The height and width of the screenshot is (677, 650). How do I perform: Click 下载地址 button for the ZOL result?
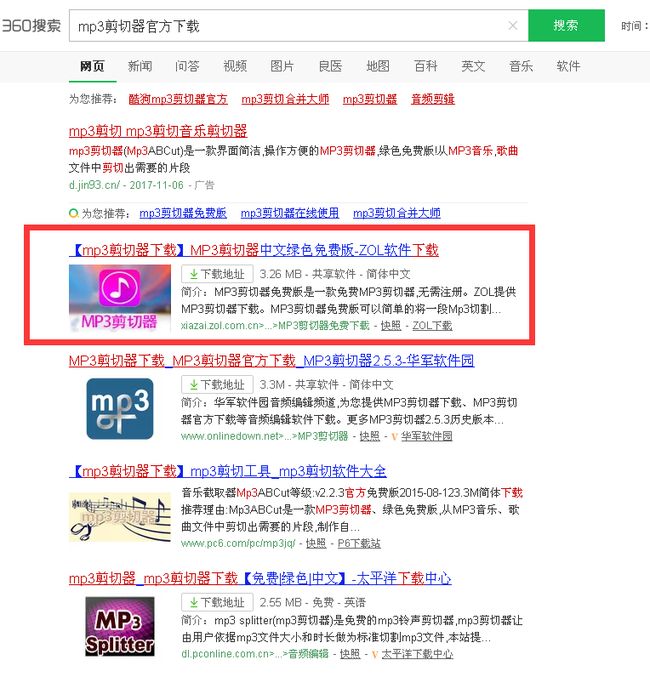tap(217, 274)
